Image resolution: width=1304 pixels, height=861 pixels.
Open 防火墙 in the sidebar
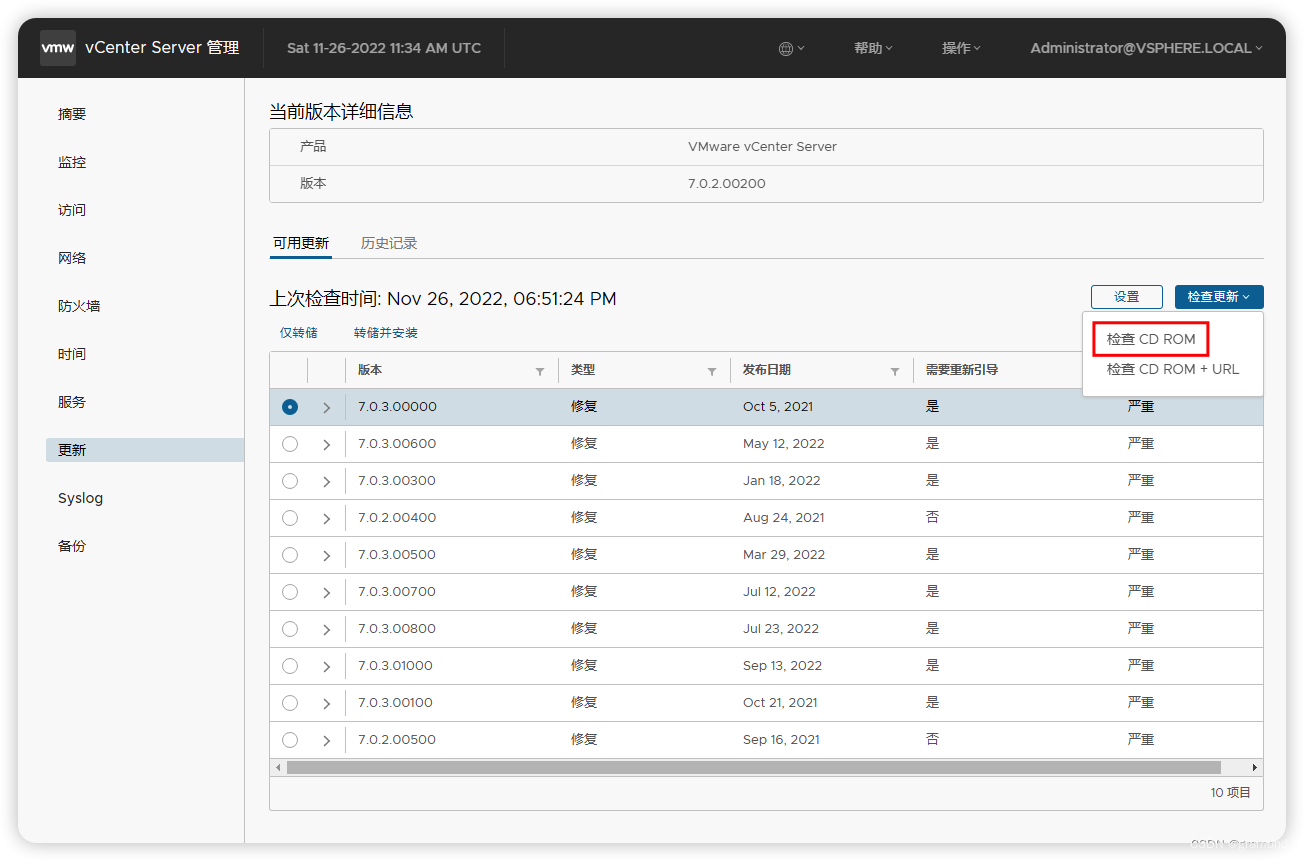[x=79, y=306]
